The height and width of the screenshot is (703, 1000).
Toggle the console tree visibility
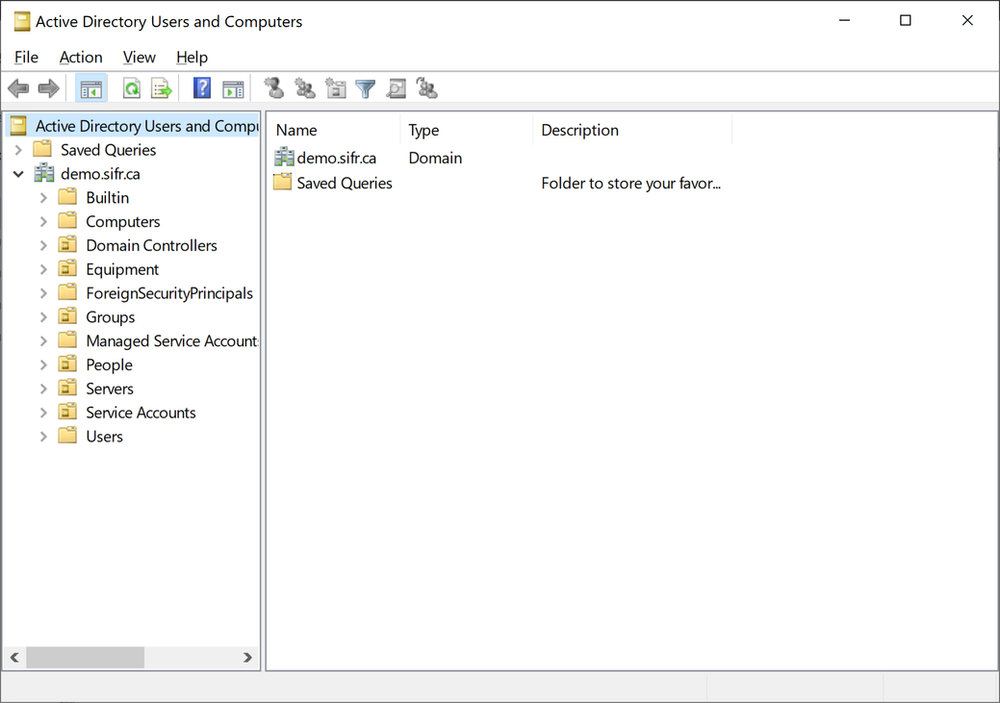[91, 88]
